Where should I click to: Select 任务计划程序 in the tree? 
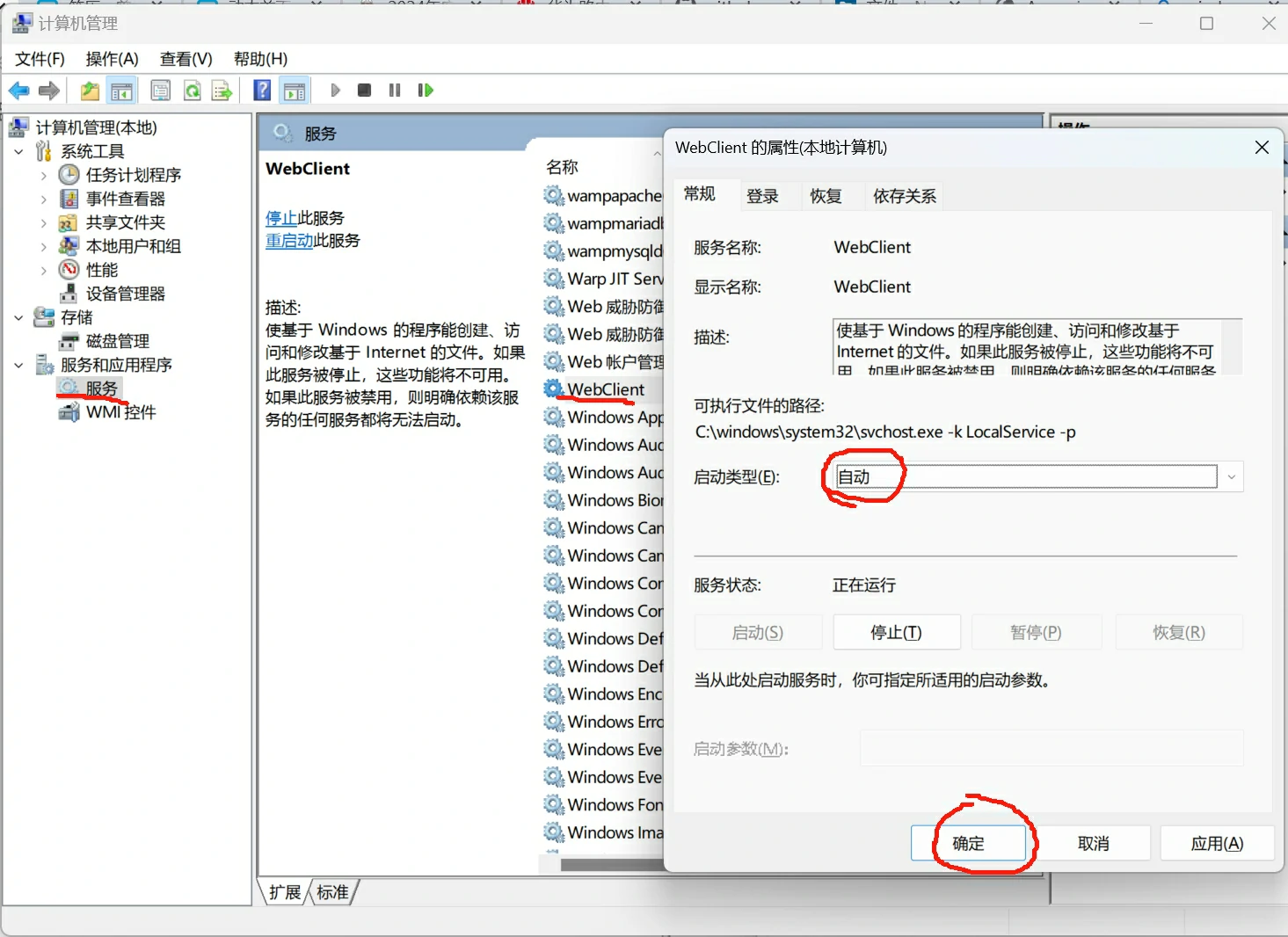tap(134, 175)
